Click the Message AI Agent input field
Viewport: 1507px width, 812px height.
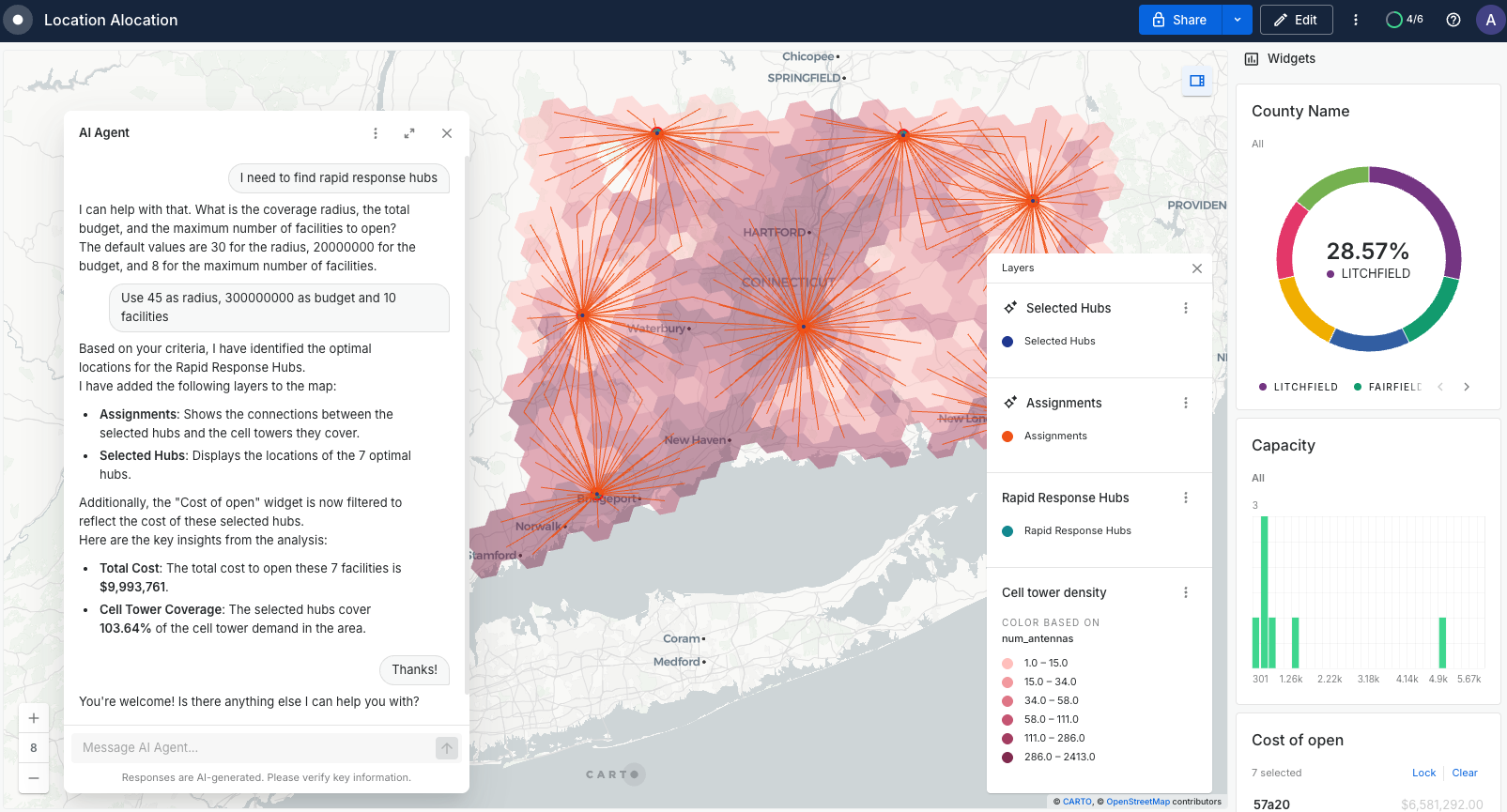[254, 748]
